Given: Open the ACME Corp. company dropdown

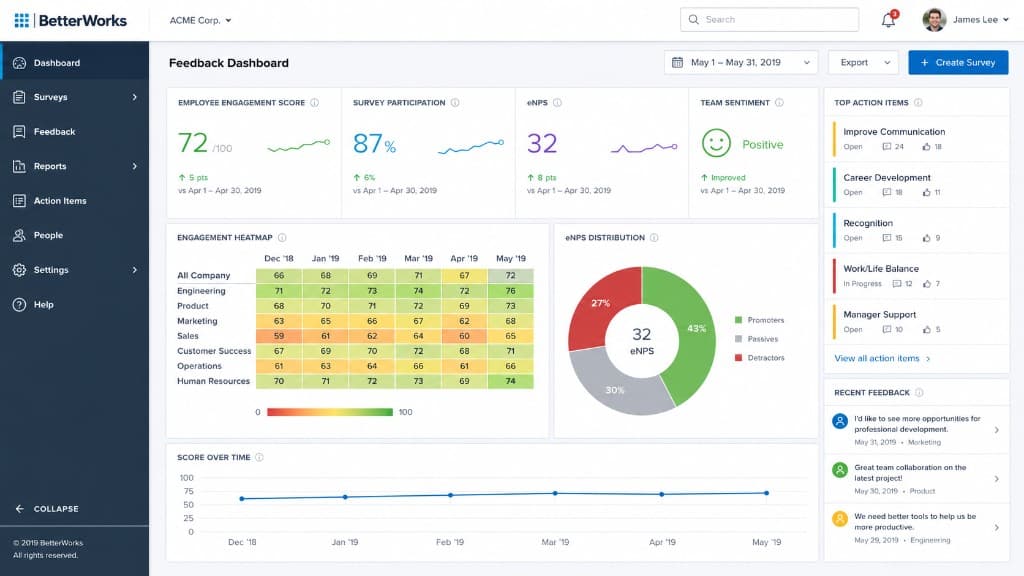Looking at the screenshot, I should click(x=200, y=20).
